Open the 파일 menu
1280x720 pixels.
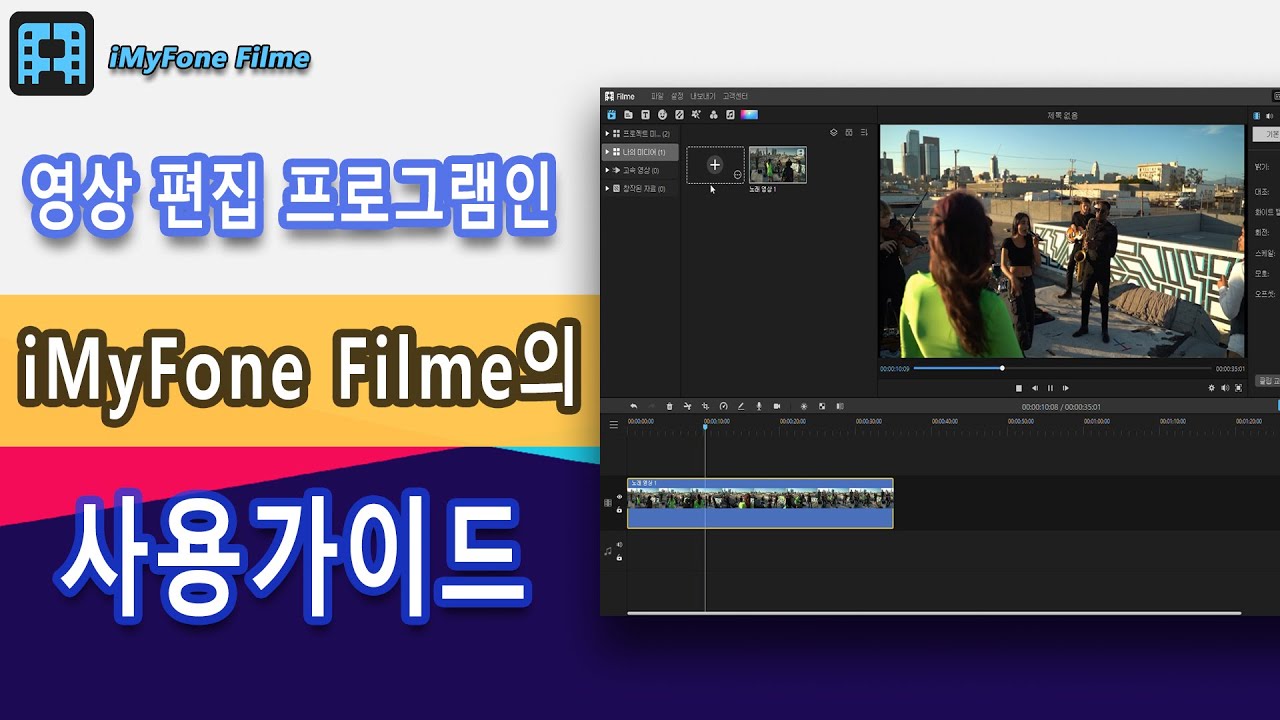pyautogui.click(x=657, y=96)
